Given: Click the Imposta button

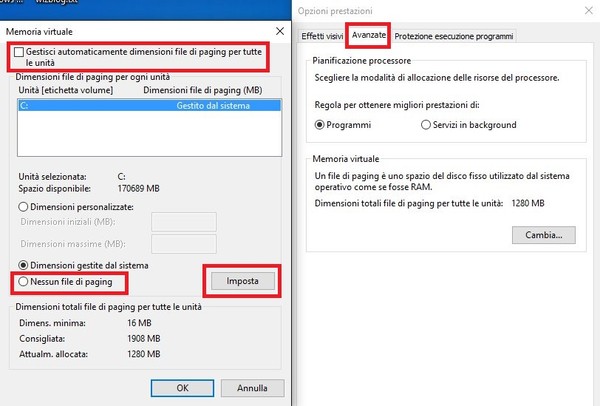Looking at the screenshot, I should pos(243,281).
